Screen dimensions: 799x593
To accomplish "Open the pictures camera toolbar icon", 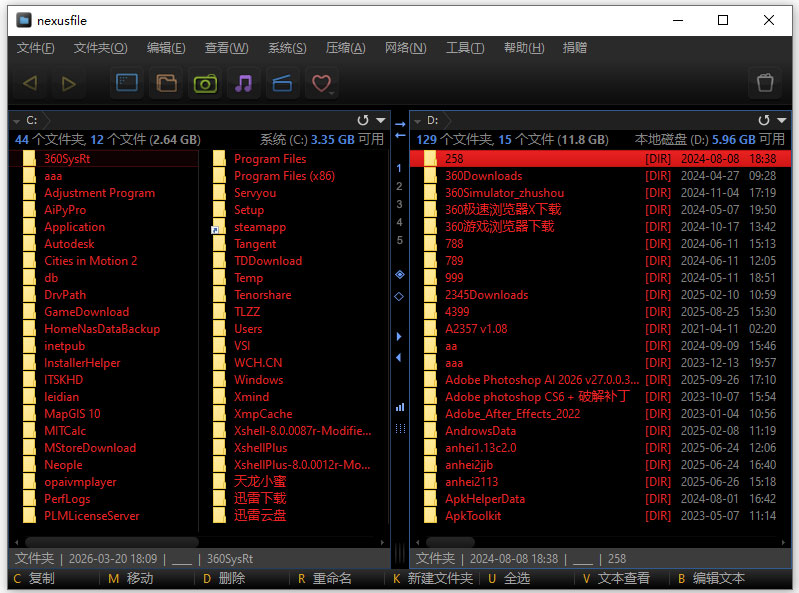I will [x=205, y=83].
